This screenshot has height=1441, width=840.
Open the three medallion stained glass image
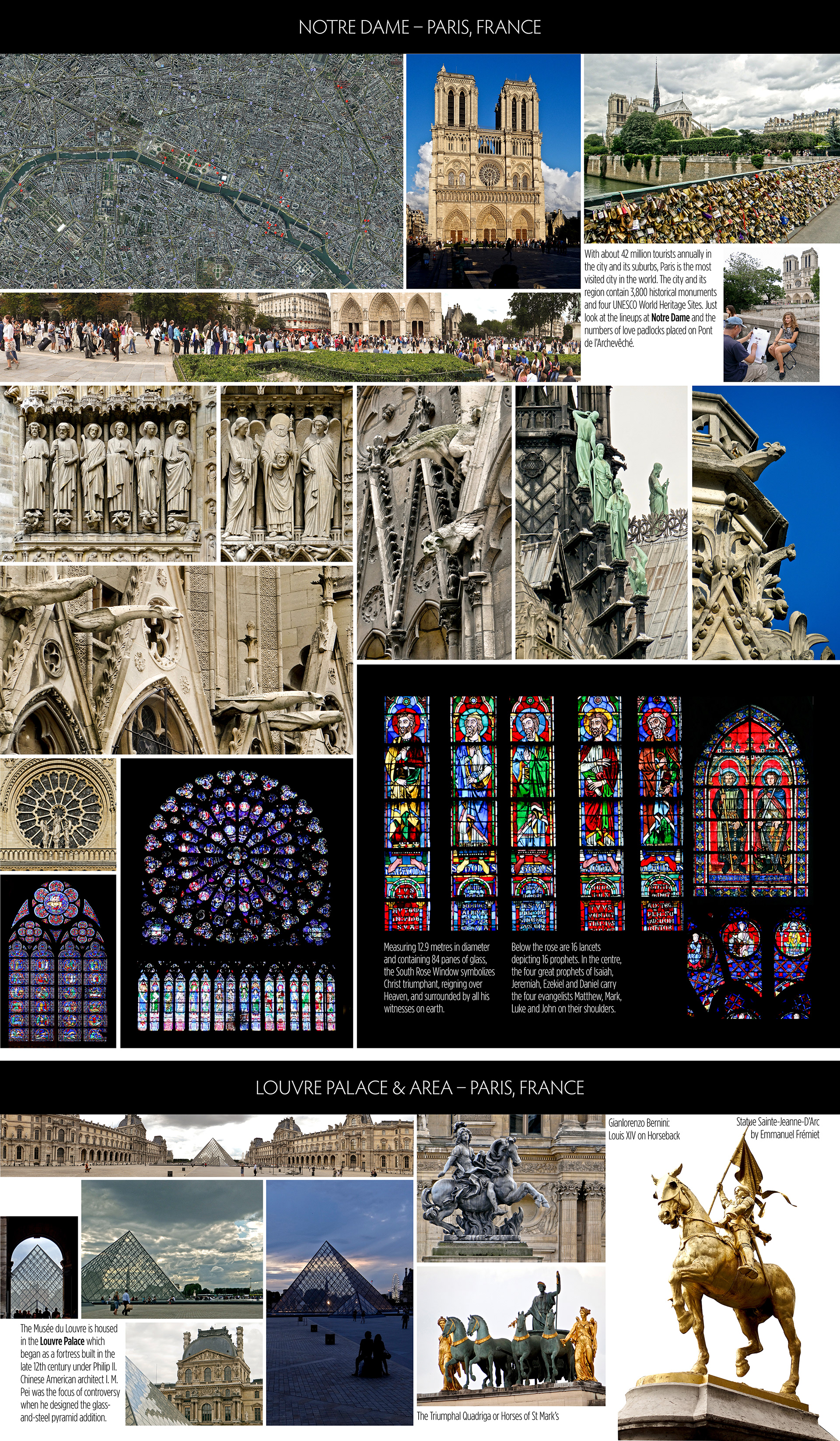pos(749,963)
